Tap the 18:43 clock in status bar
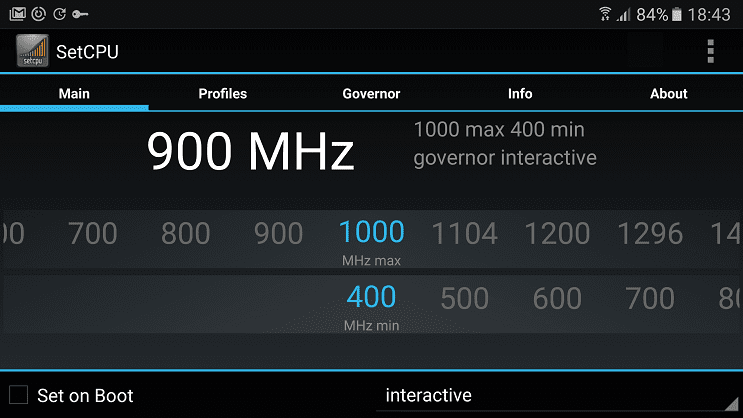743x418 pixels. [709, 15]
